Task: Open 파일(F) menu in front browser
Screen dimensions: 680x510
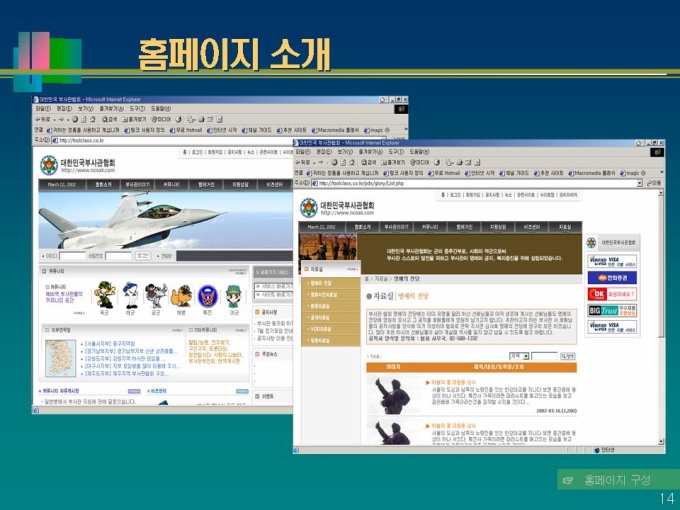Action: 303,152
